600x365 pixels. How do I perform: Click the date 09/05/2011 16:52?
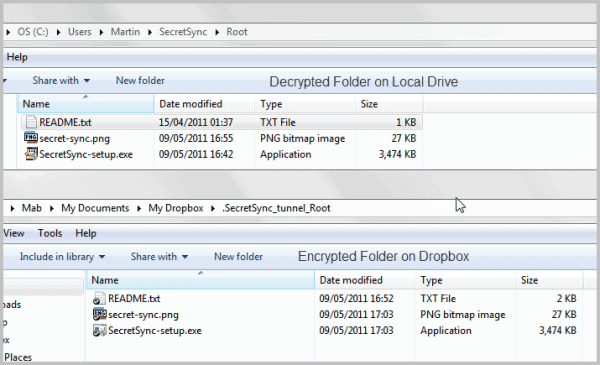356,299
